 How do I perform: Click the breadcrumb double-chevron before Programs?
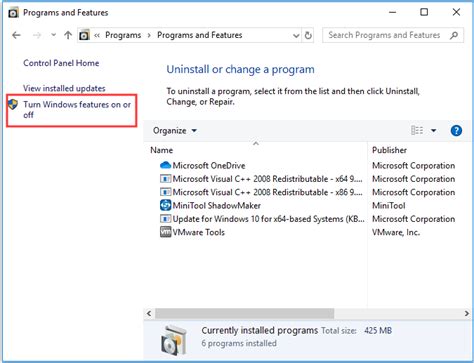coord(97,35)
